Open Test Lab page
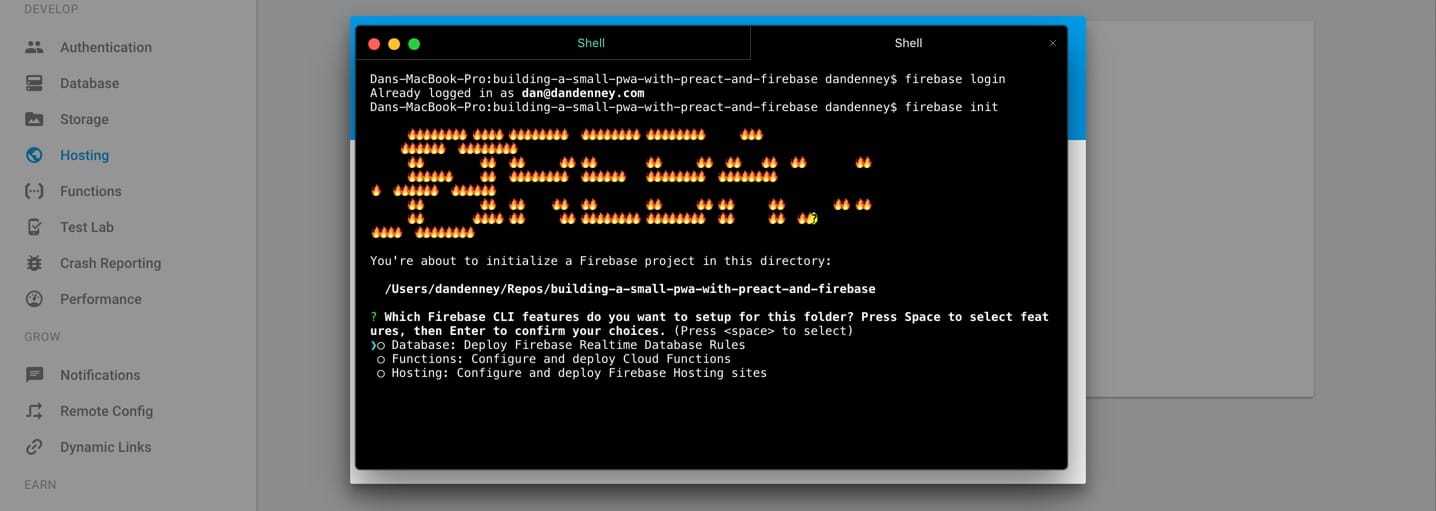The height and width of the screenshot is (511, 1436). click(87, 227)
